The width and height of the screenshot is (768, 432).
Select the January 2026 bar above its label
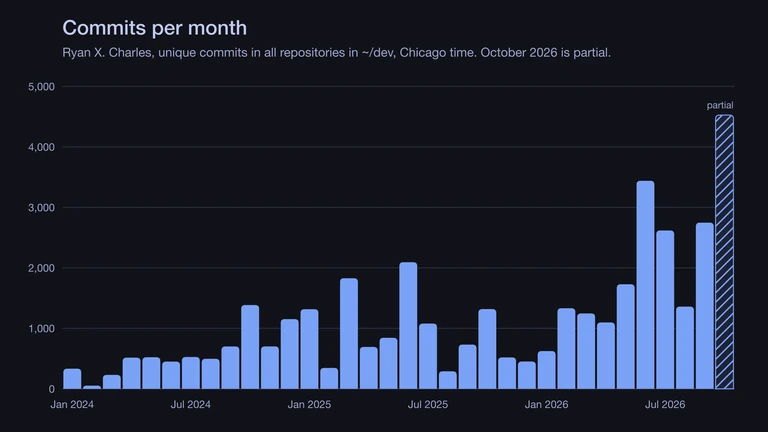pyautogui.click(x=546, y=370)
